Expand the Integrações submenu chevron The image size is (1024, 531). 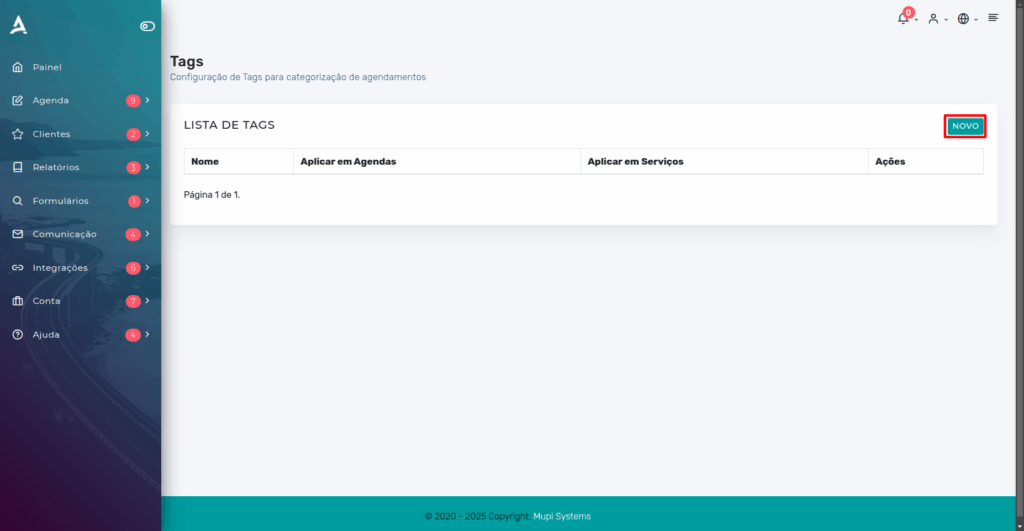(148, 267)
